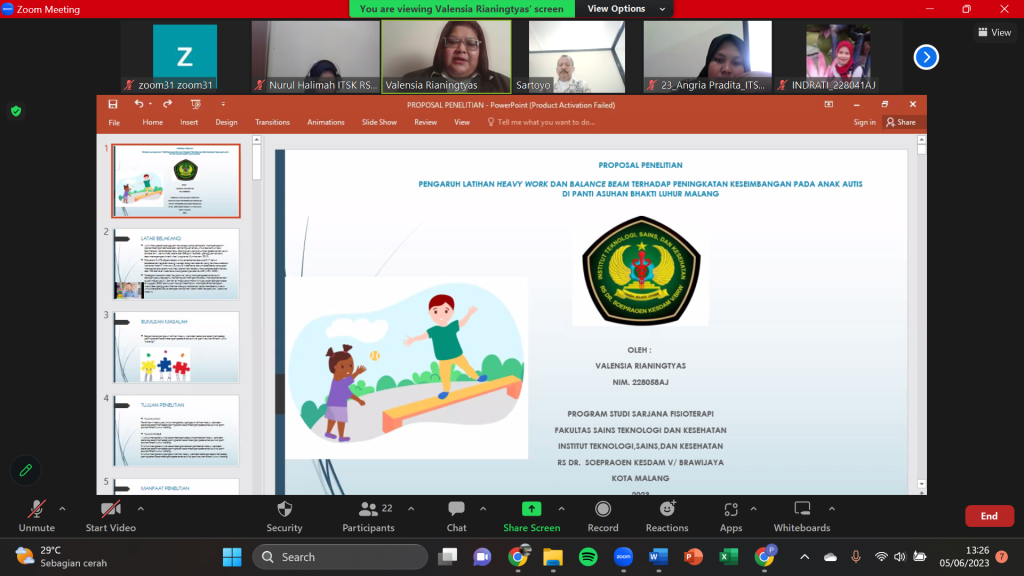Open Spotify from taskbar

pos(588,557)
